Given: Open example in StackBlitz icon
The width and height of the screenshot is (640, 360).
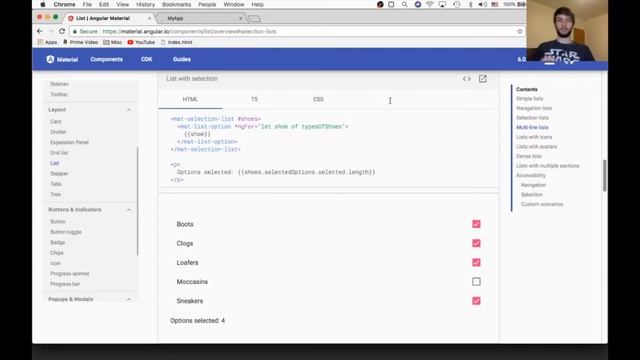Looking at the screenshot, I should 482,79.
